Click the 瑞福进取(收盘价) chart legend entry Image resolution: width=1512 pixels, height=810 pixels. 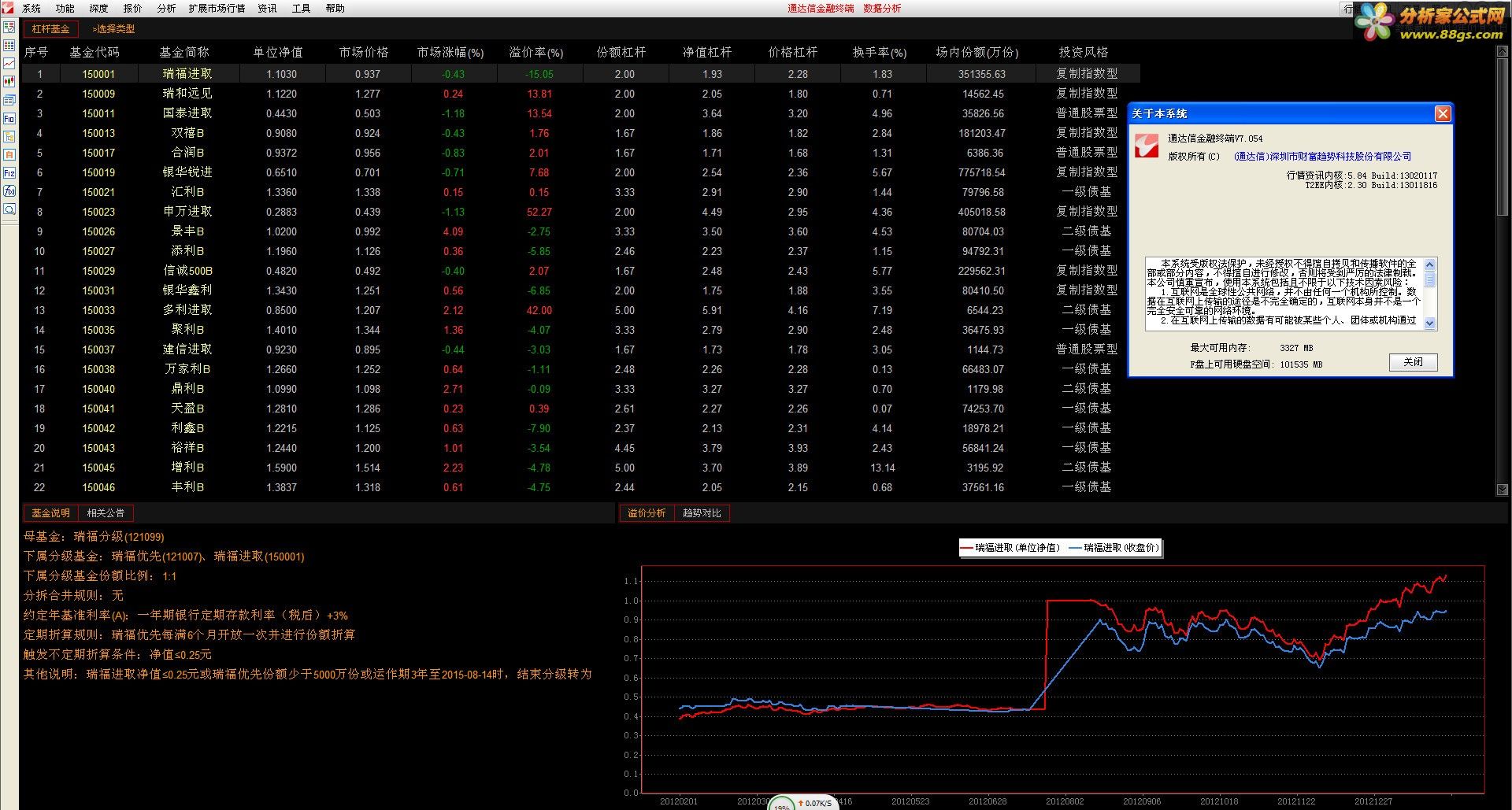click(x=1114, y=548)
